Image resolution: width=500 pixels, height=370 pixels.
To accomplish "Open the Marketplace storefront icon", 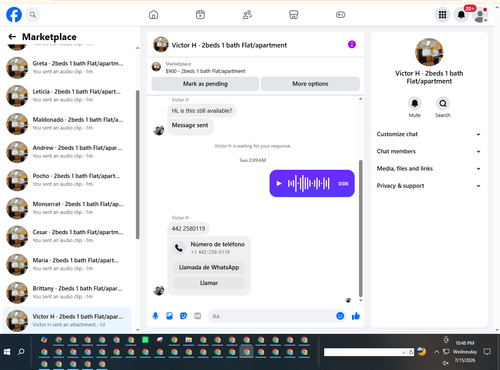I will pyautogui.click(x=293, y=15).
